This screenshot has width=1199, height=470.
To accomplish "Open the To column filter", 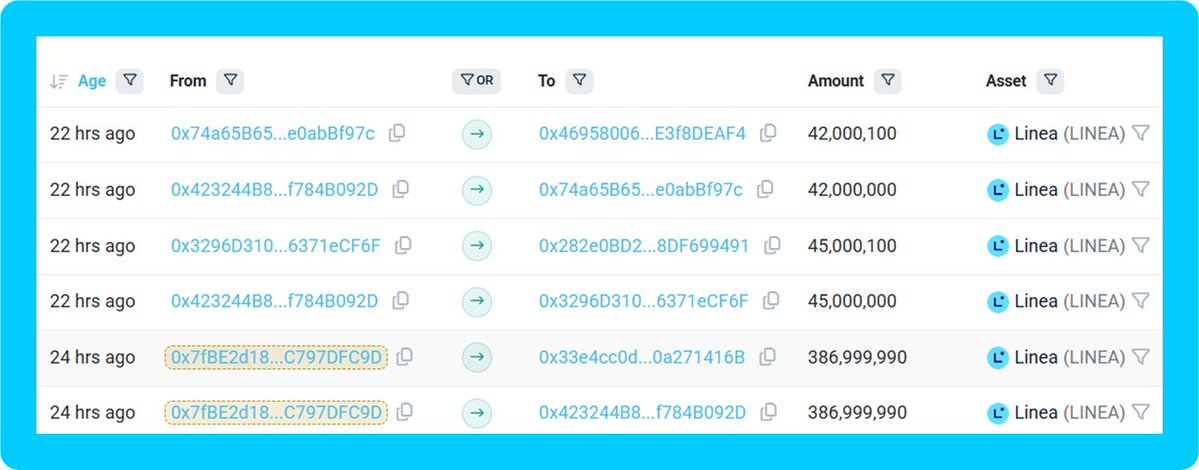I will (579, 80).
